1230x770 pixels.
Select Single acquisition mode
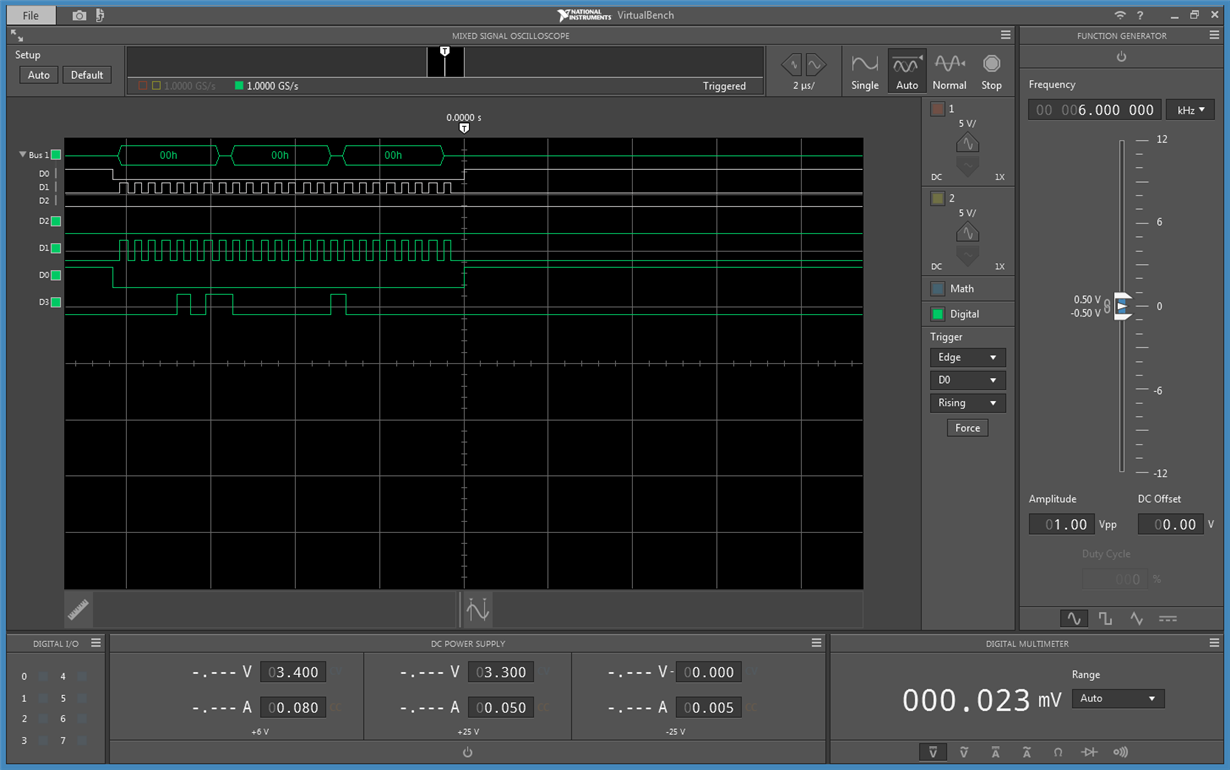click(x=864, y=72)
